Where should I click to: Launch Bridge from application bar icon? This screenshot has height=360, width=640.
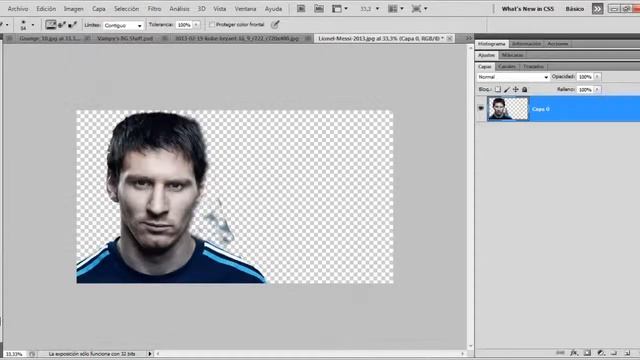point(301,9)
